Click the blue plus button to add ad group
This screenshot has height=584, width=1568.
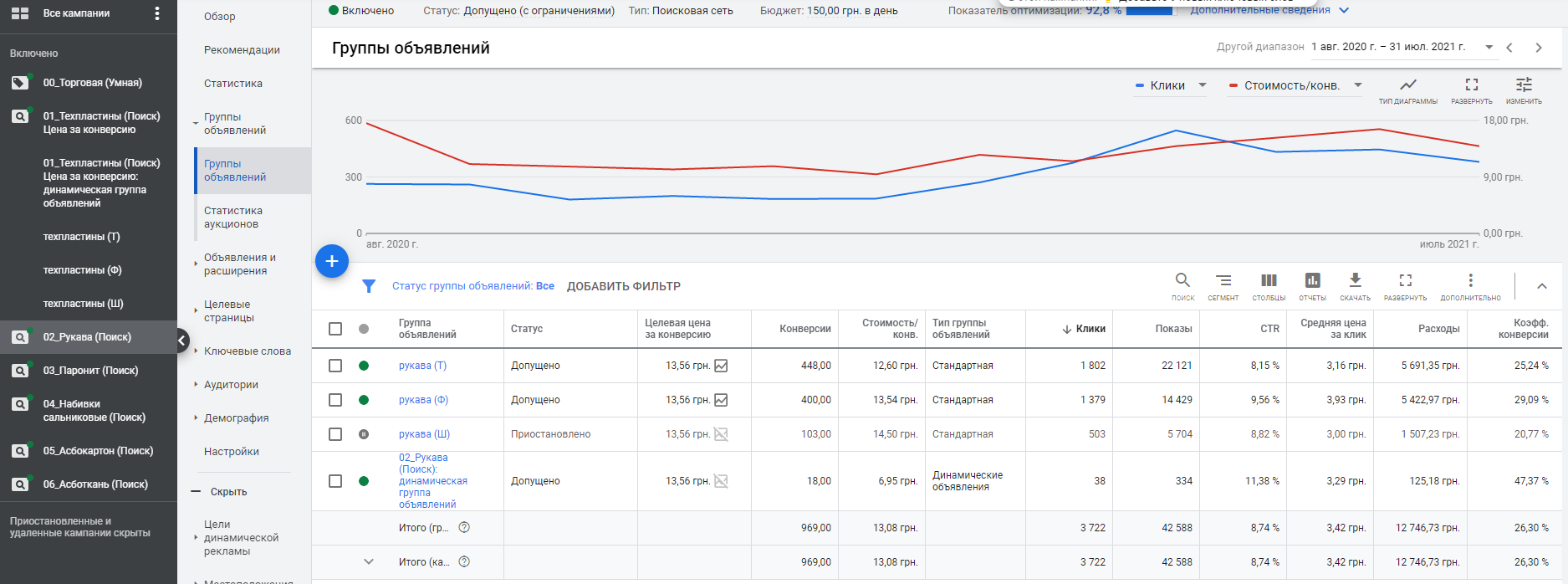tap(332, 261)
